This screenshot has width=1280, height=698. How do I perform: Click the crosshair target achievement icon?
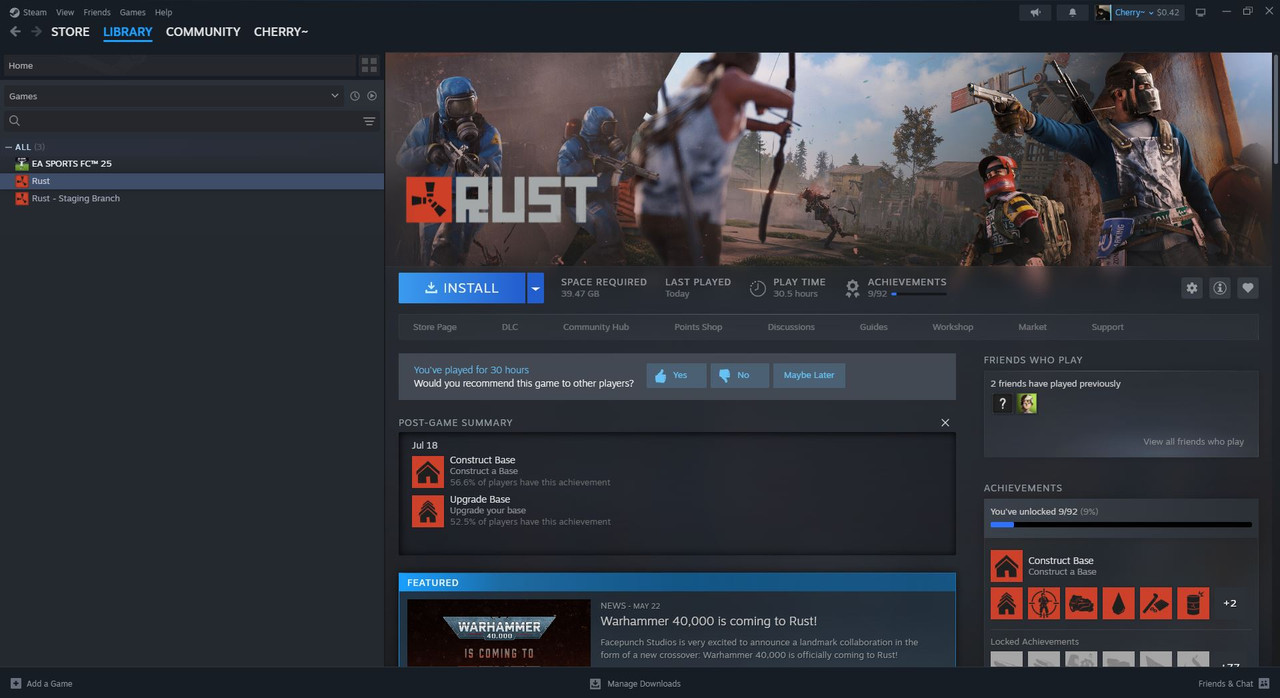[1044, 603]
